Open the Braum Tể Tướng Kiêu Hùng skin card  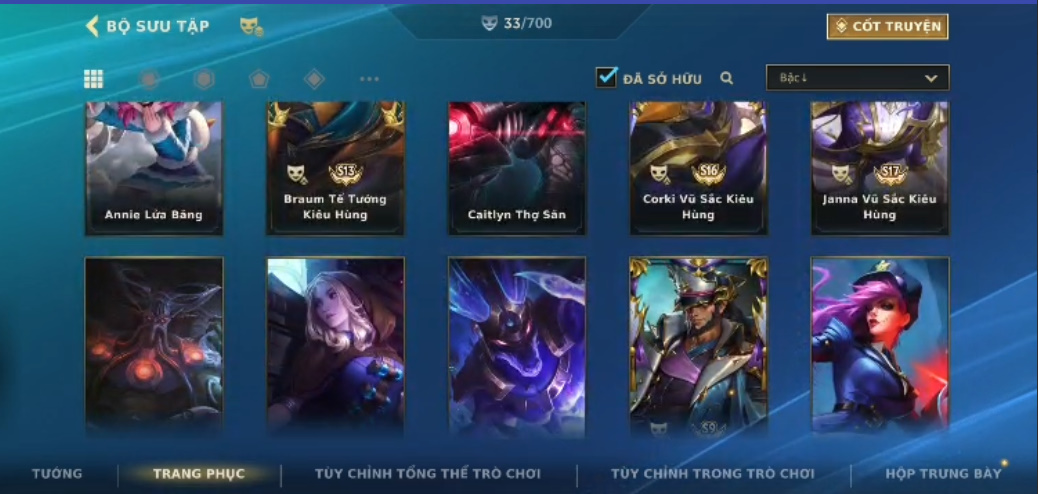click(336, 168)
